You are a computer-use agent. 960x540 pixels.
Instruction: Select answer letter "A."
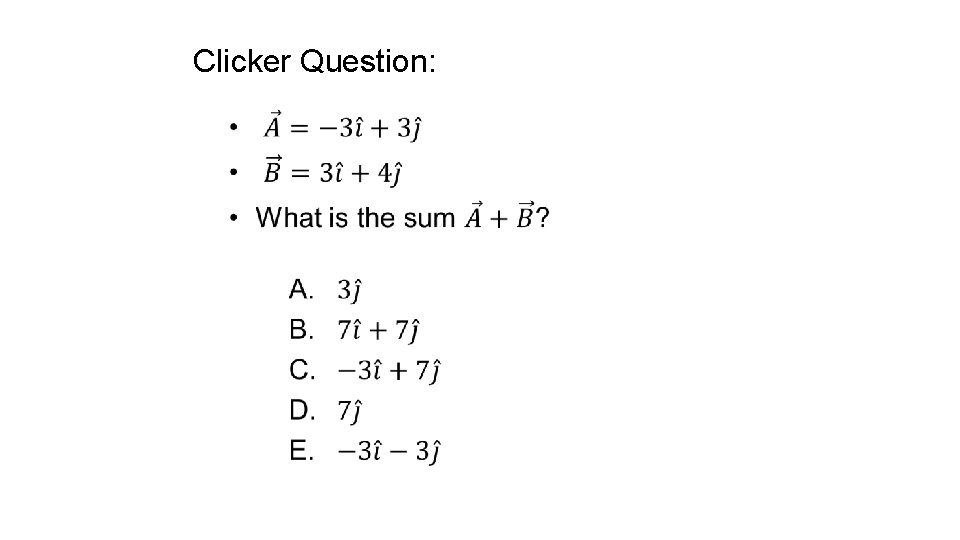pos(302,290)
